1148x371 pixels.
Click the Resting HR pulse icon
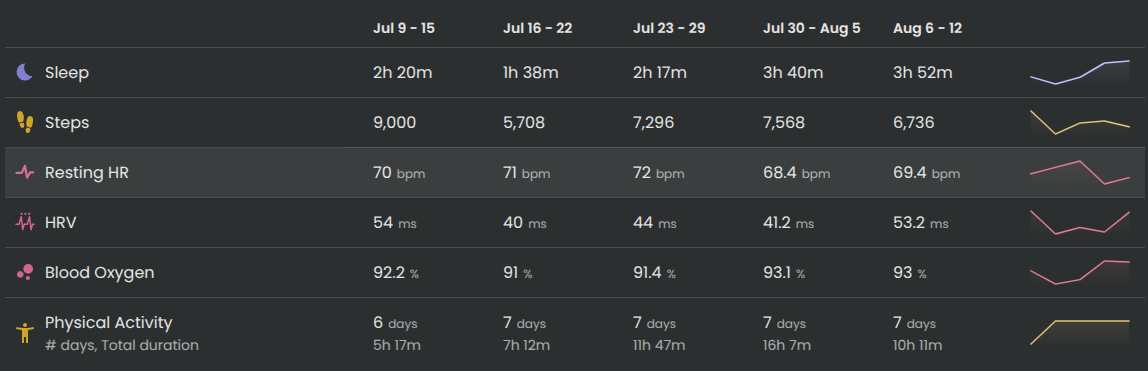(25, 173)
